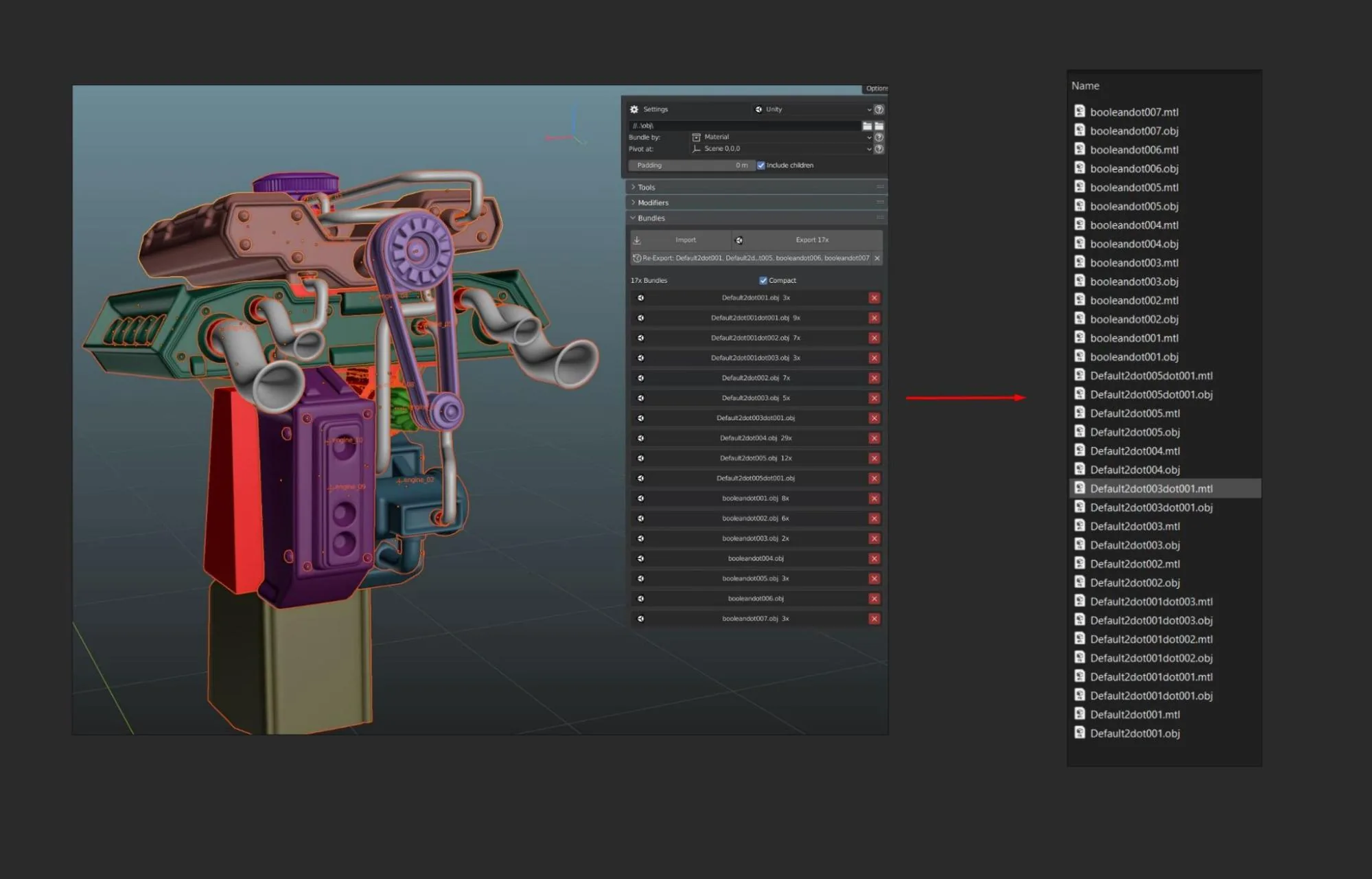The image size is (1372, 879).
Task: Select the Default2dot004.obj 29x bundle
Action: (756, 438)
